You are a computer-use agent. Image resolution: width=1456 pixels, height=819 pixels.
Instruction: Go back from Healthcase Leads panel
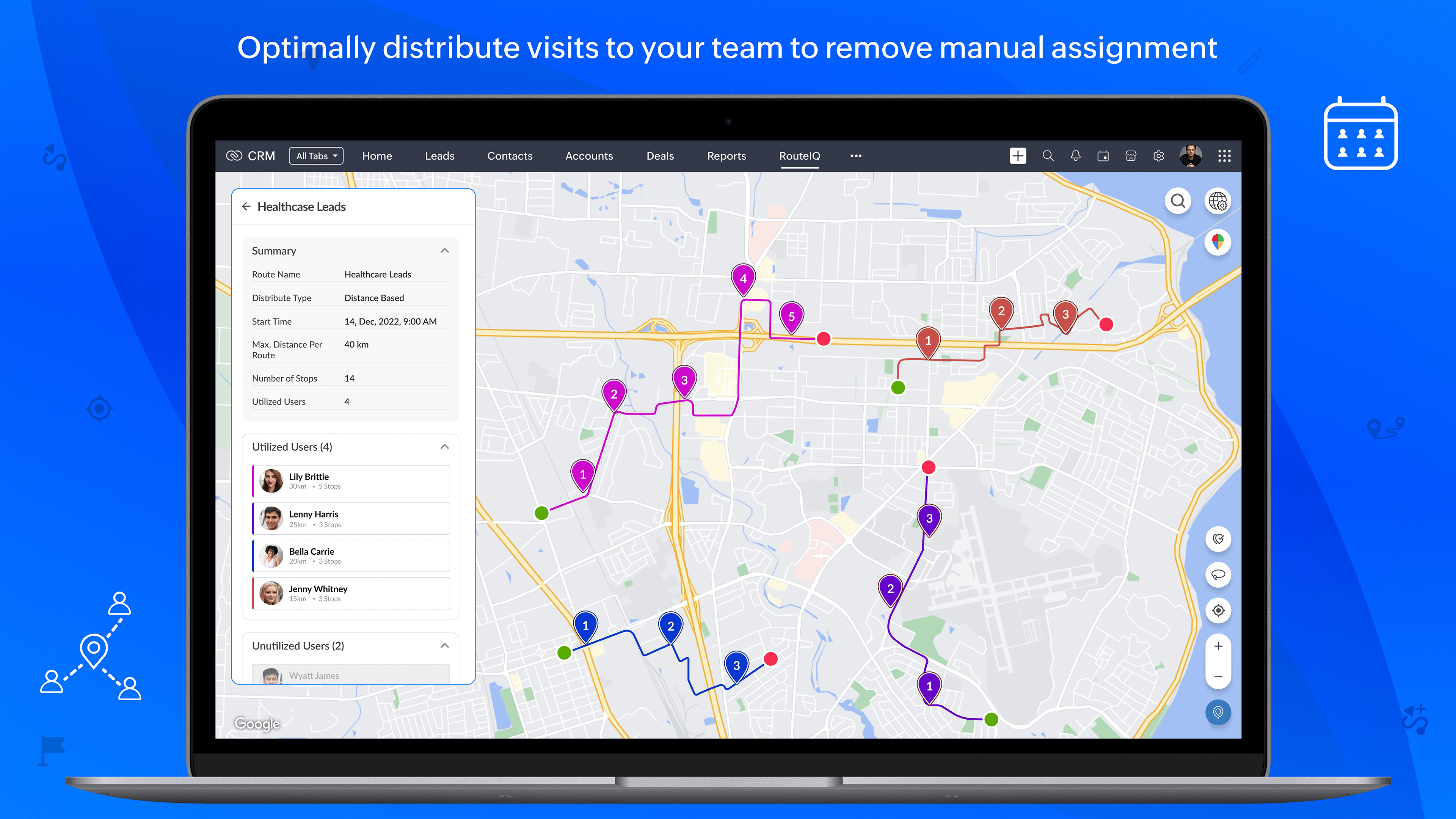pyautogui.click(x=246, y=206)
